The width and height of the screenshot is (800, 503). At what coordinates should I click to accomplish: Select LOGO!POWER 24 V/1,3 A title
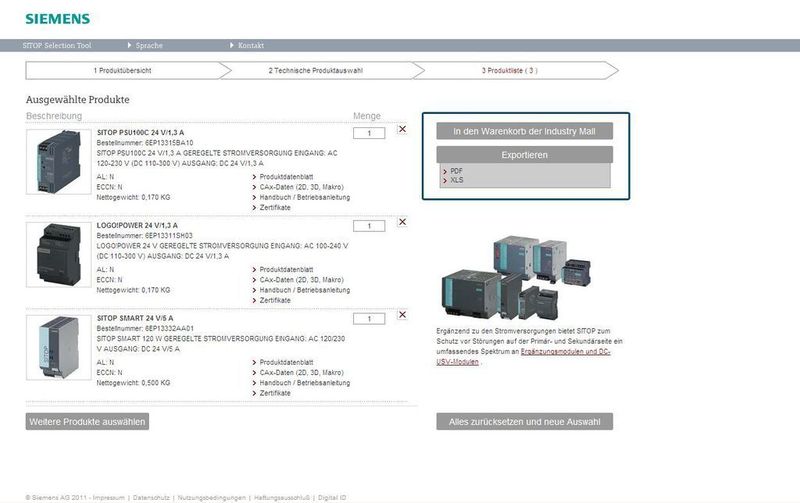click(137, 225)
